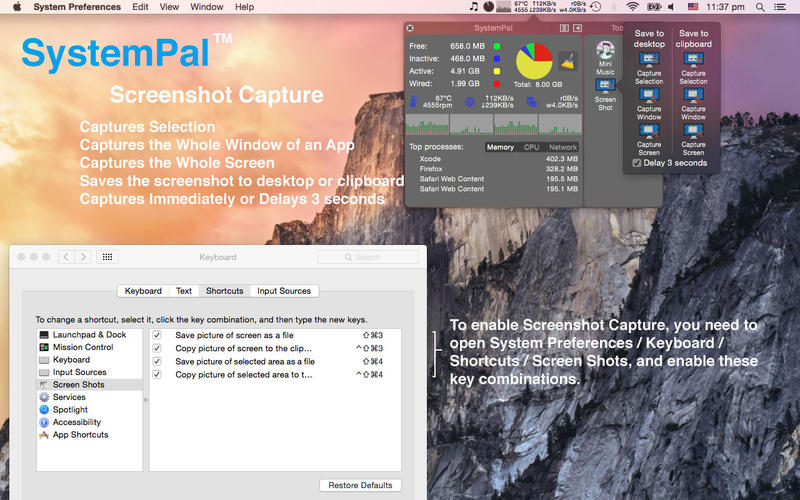
Task: Click the show-all grid icon in Keyboard window
Action: coord(107,257)
